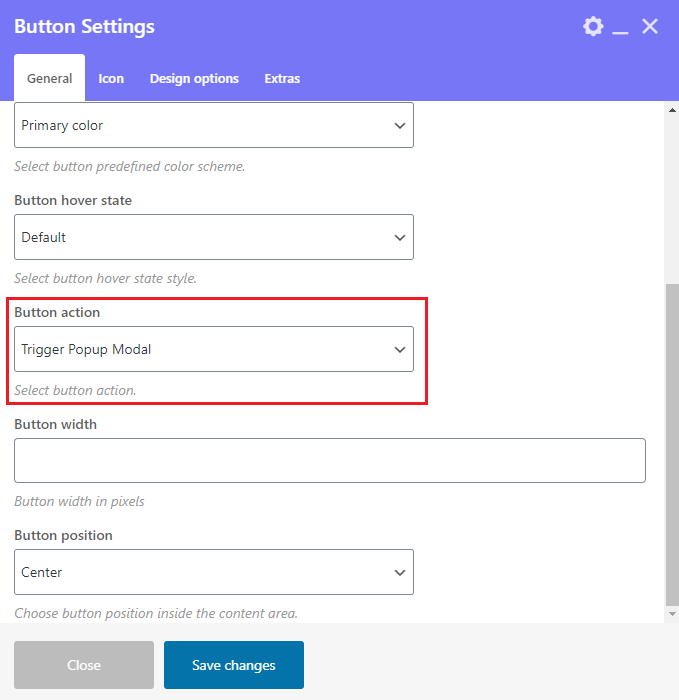Click the scrollbar up arrow
The height and width of the screenshot is (700, 679).
pos(672,108)
